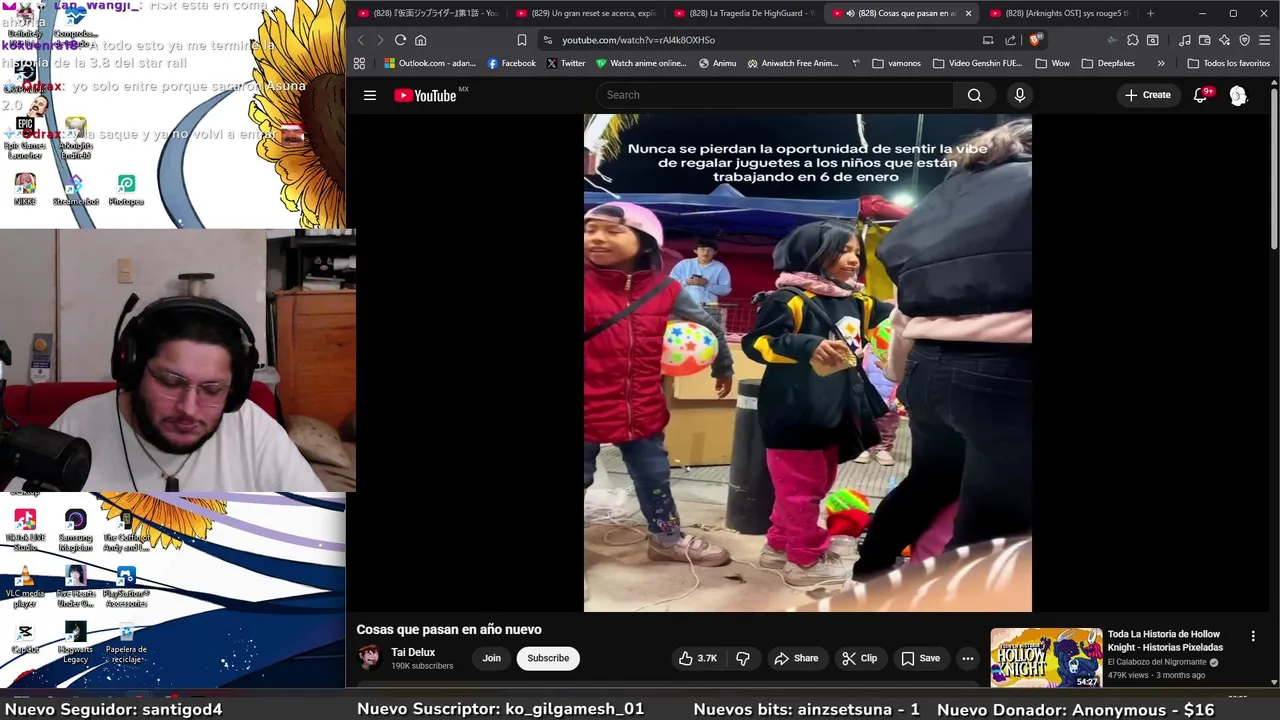Open Toda La Historia de Hollow Knight video
Viewport: 1280px width, 720px height.
[x=1165, y=640]
